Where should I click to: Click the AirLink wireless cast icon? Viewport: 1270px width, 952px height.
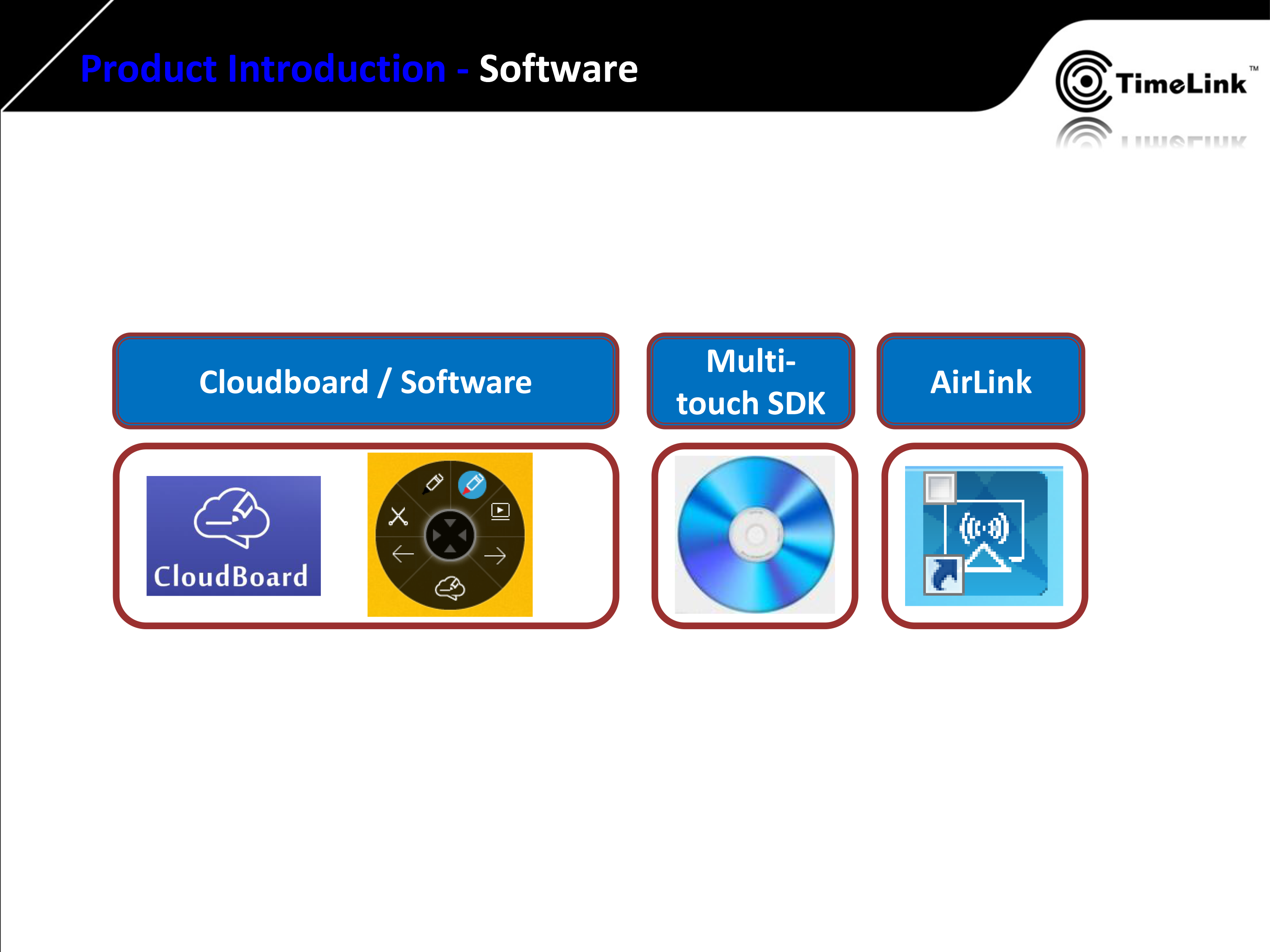tap(983, 535)
